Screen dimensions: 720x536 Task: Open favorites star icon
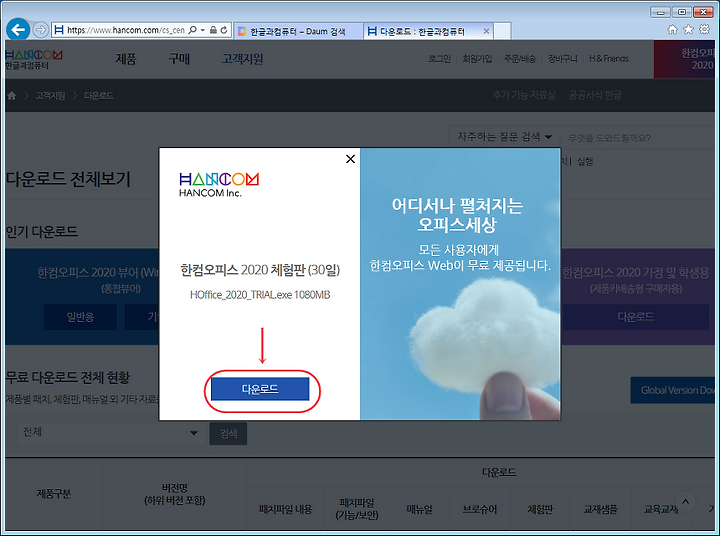[x=688, y=30]
